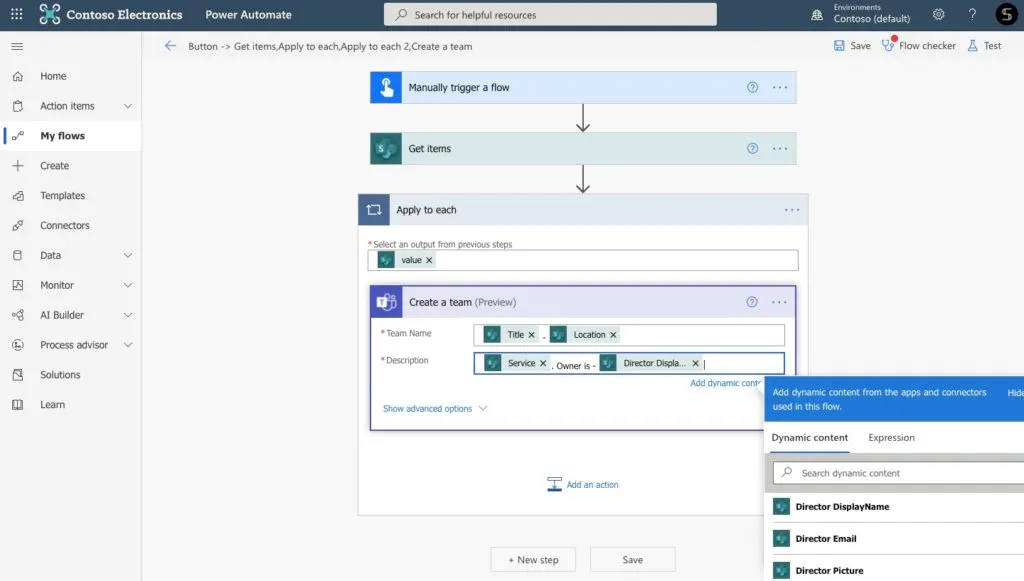Expand Action items in sidebar
This screenshot has width=1024, height=581.
click(x=128, y=106)
